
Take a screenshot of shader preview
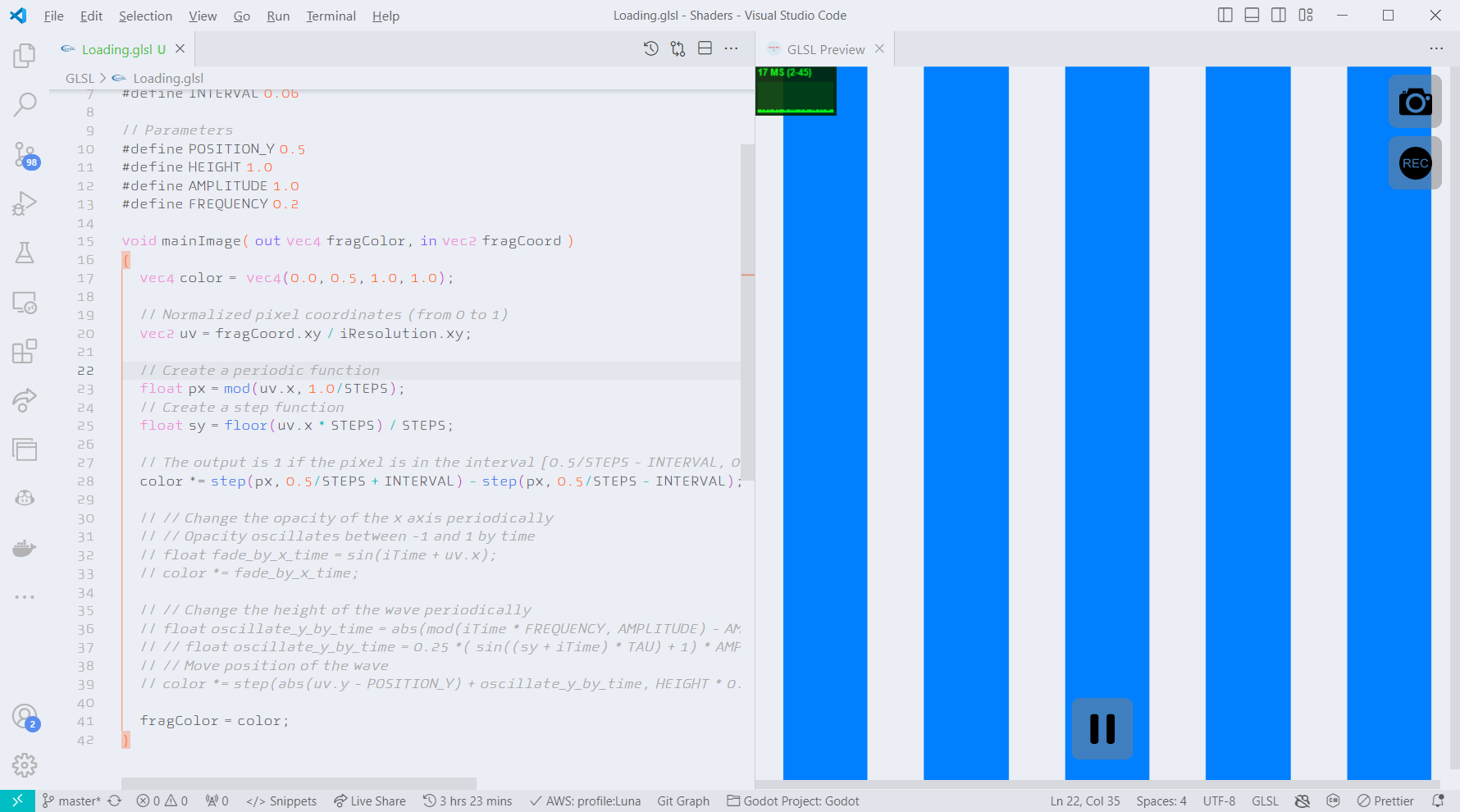[1415, 102]
